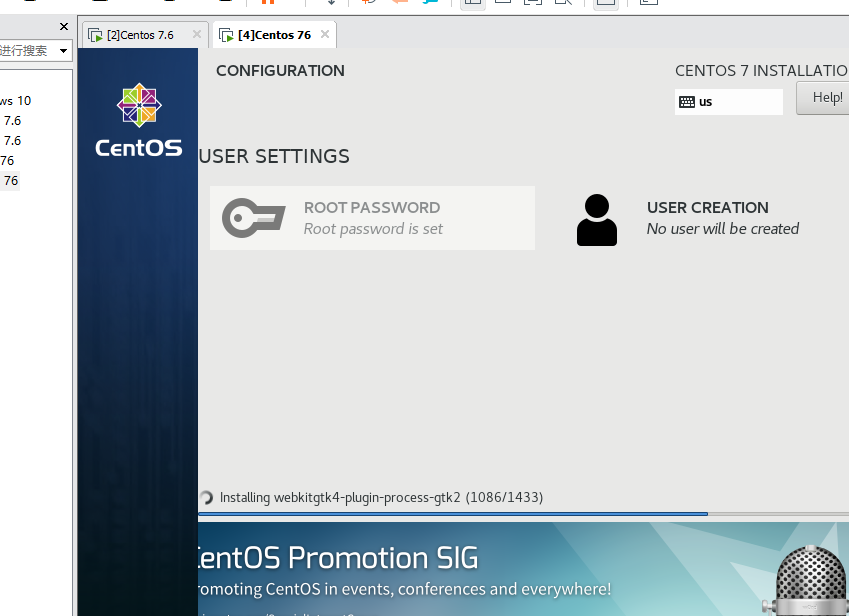Click the VM icon on the [2]Centos 7.6 tab
The image size is (849, 616).
coord(95,35)
